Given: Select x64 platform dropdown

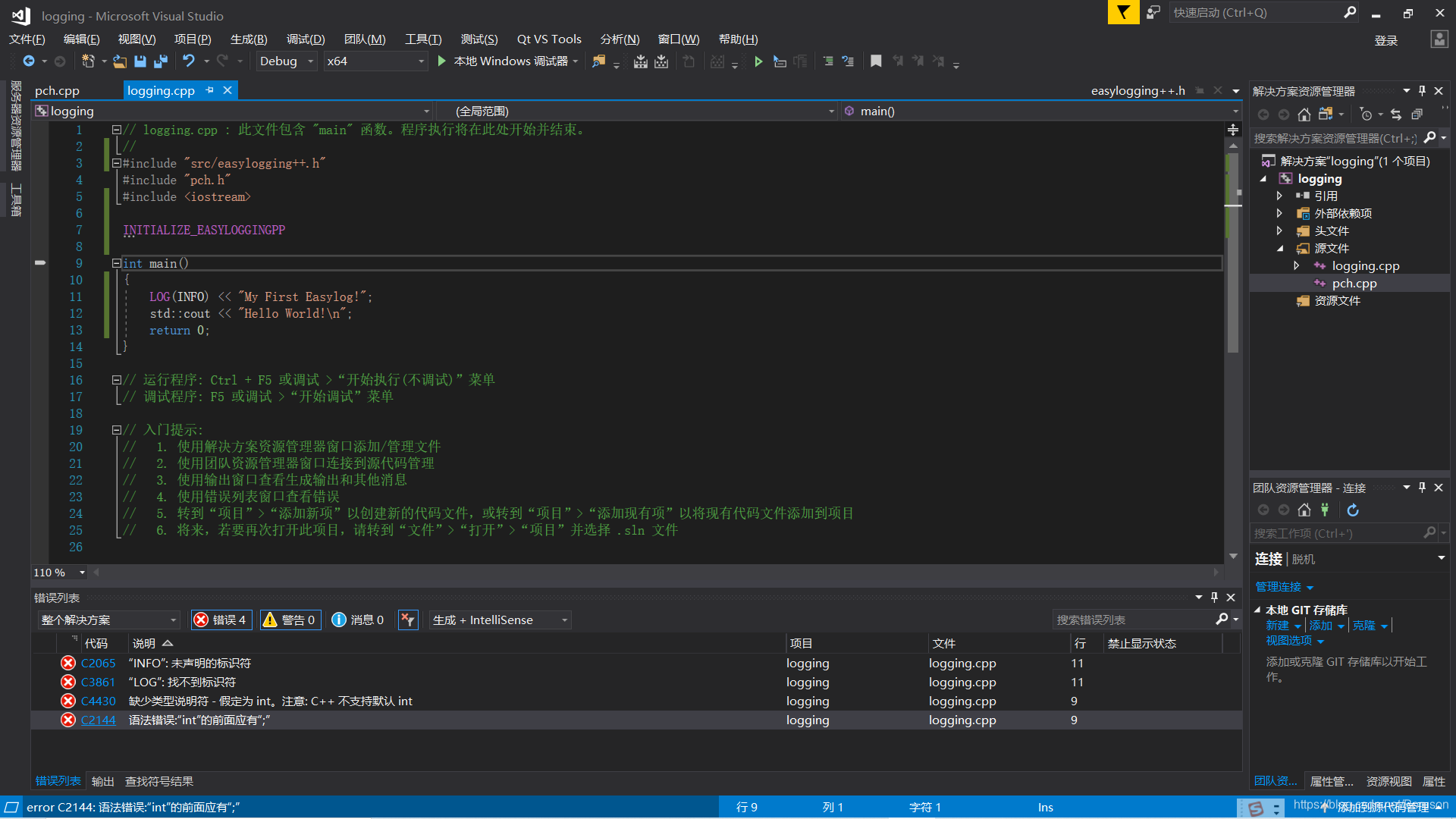Looking at the screenshot, I should pos(372,62).
